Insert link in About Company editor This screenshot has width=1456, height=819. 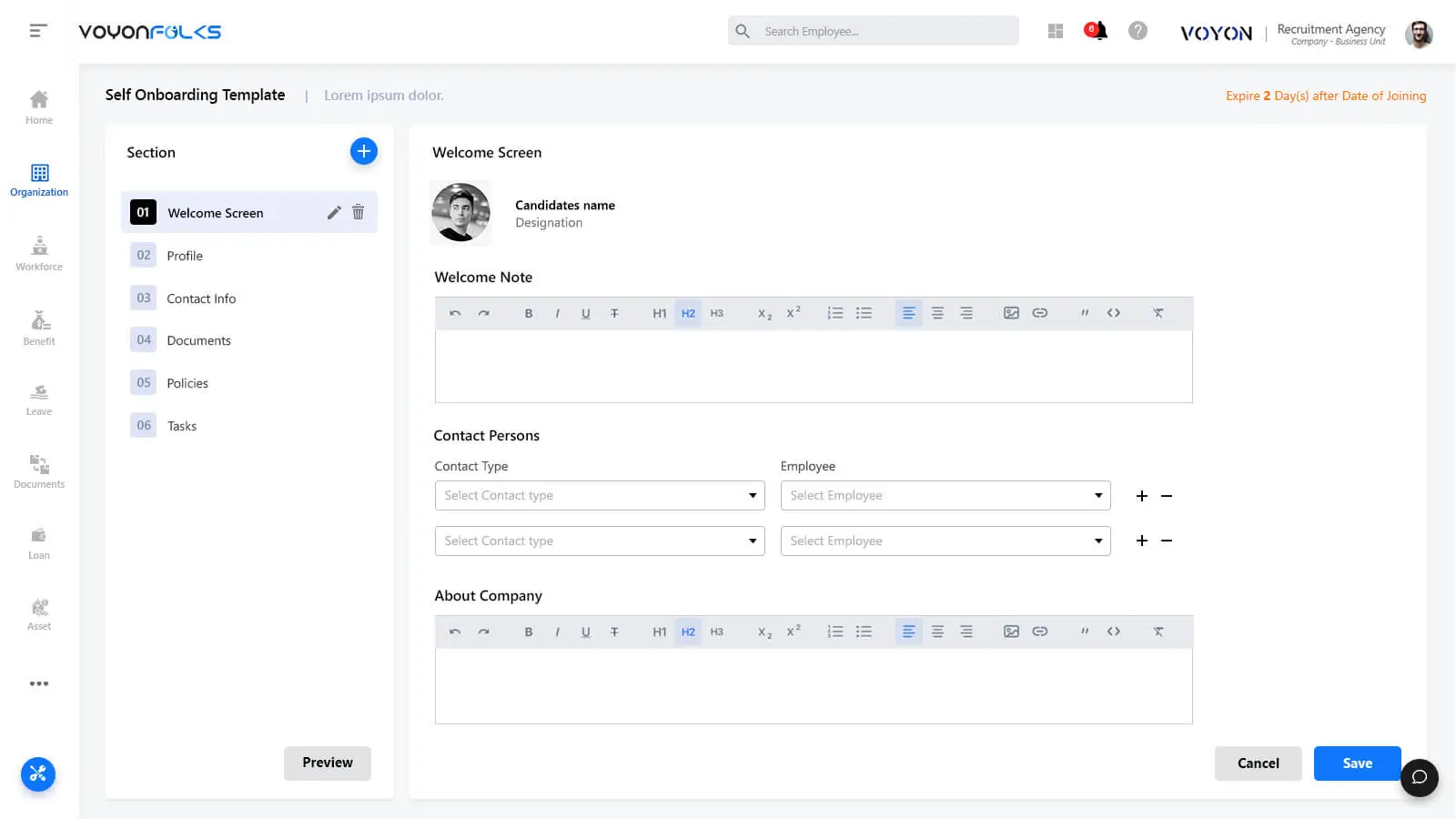1040,632
